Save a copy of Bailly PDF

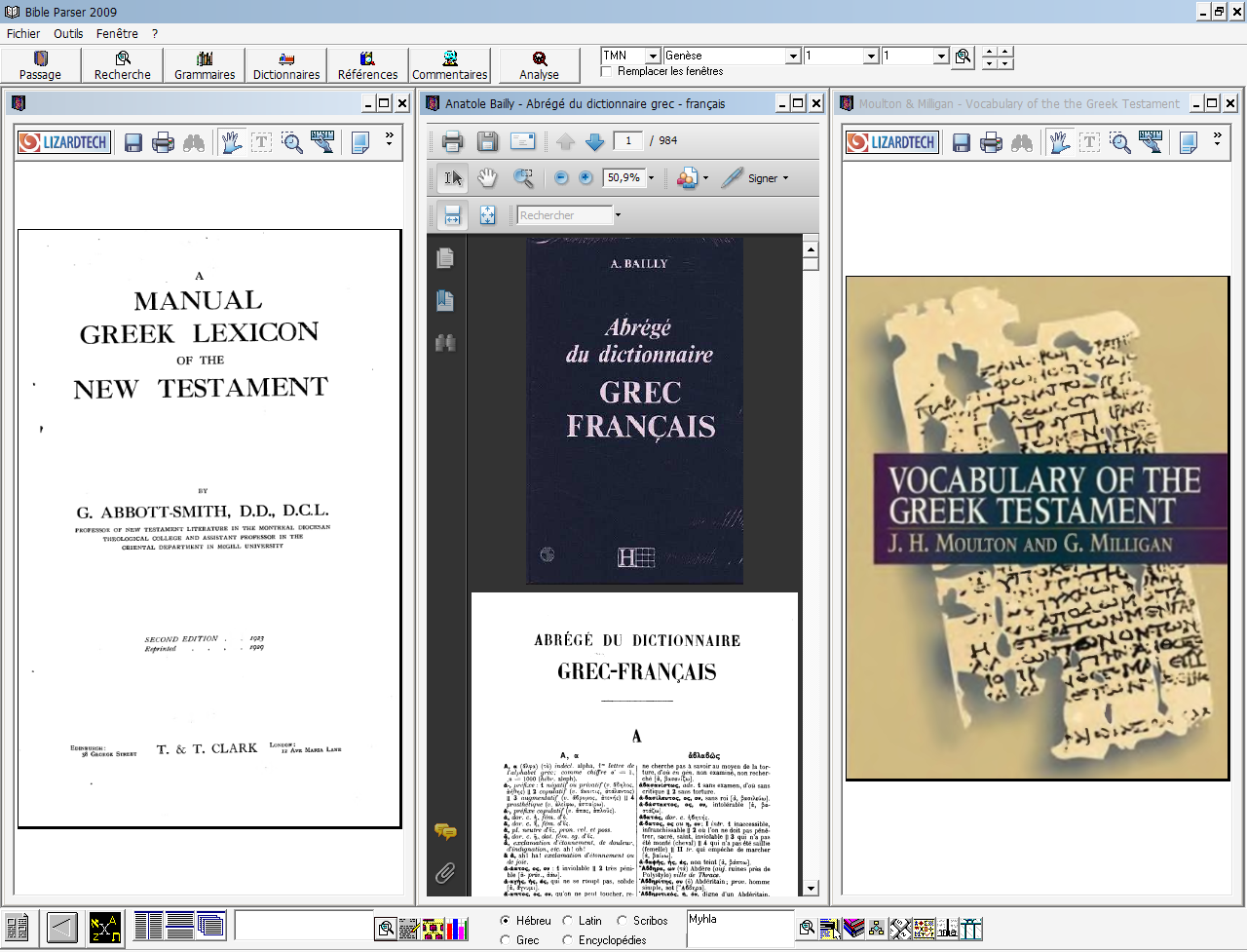pyautogui.click(x=487, y=141)
